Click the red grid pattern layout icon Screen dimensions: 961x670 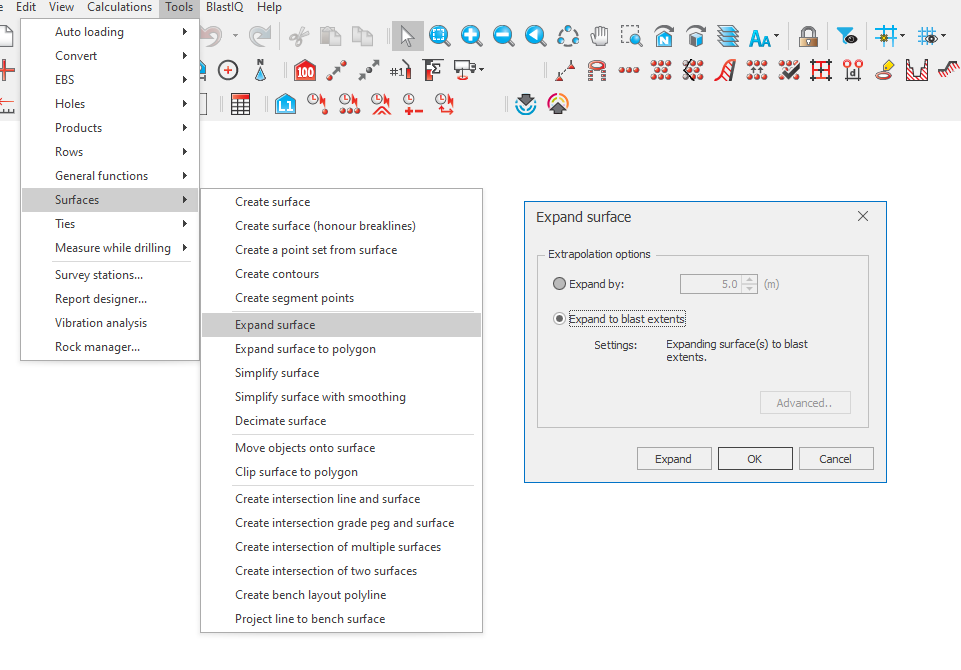click(x=821, y=70)
